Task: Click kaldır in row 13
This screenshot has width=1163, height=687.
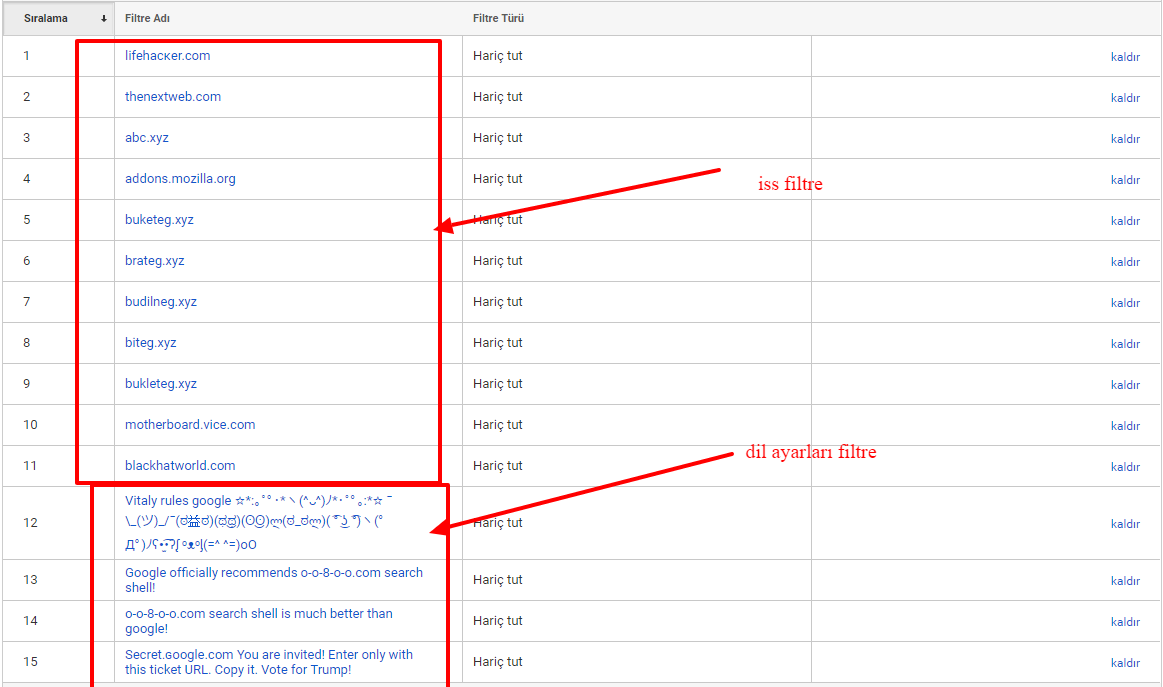Action: (1125, 581)
